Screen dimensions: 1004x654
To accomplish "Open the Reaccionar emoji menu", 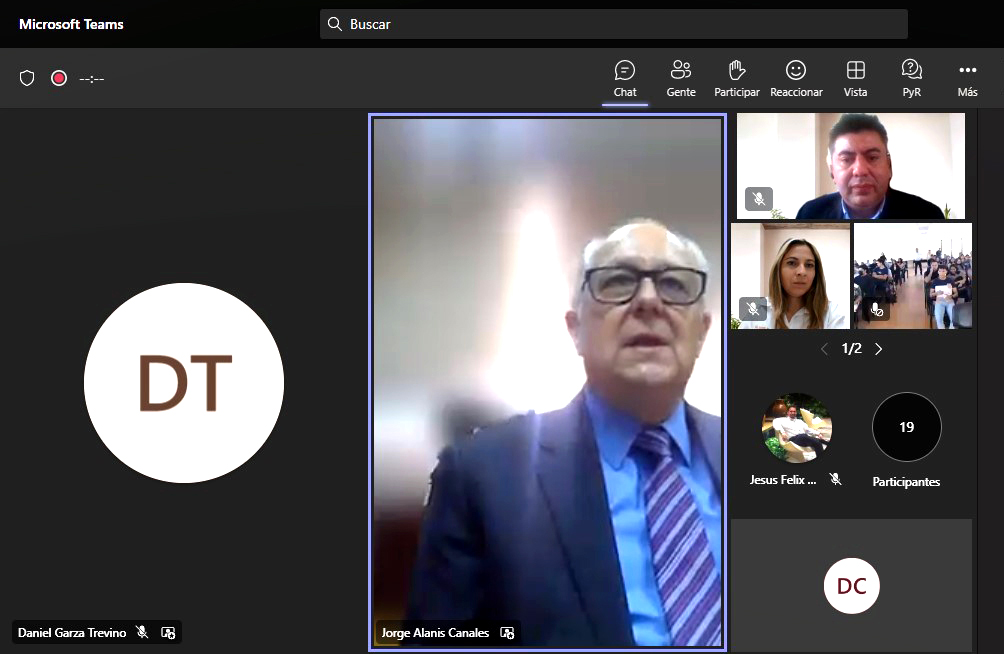I will click(x=796, y=78).
